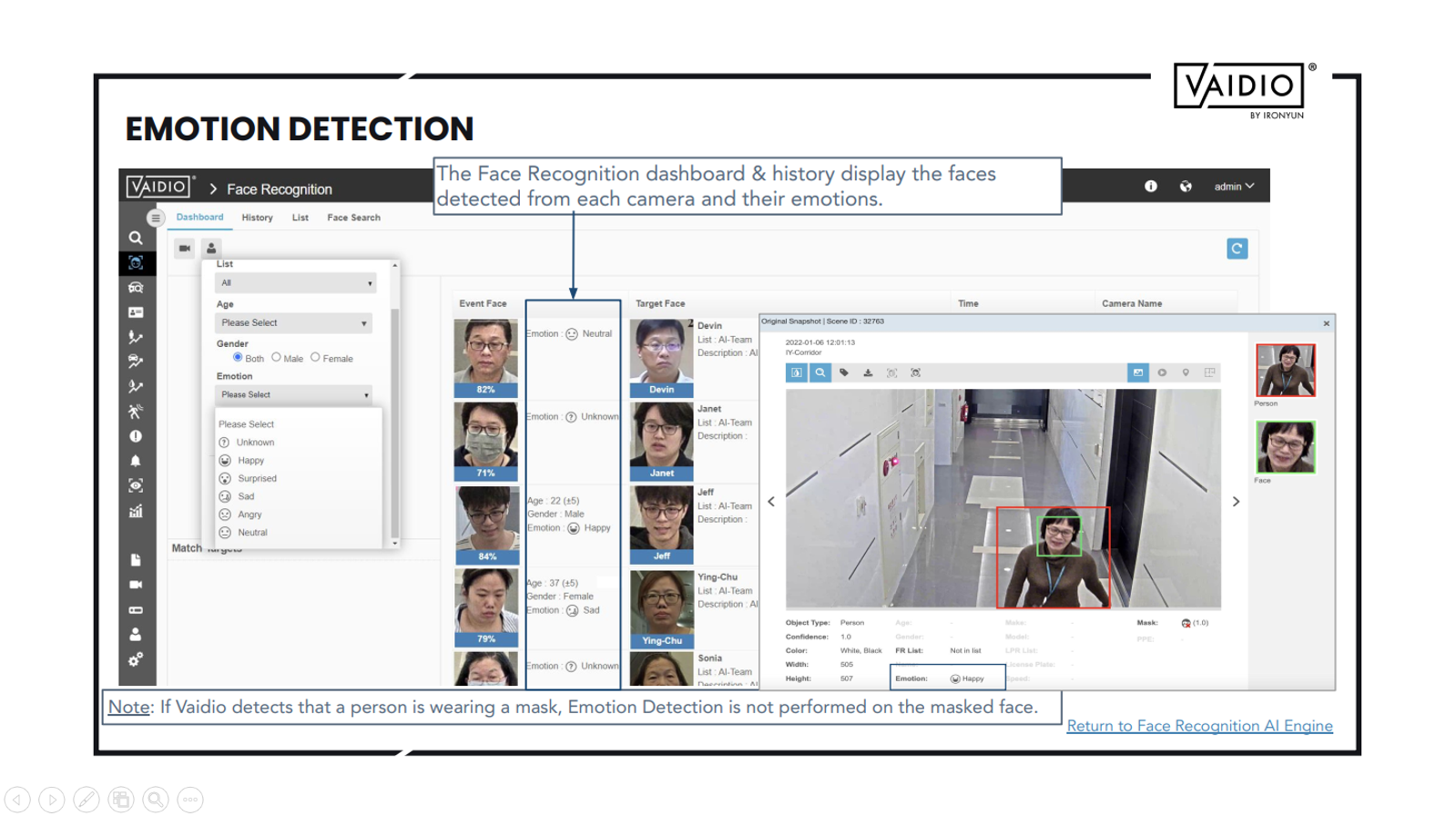Click the play video icon in snapshot

(x=1162, y=372)
